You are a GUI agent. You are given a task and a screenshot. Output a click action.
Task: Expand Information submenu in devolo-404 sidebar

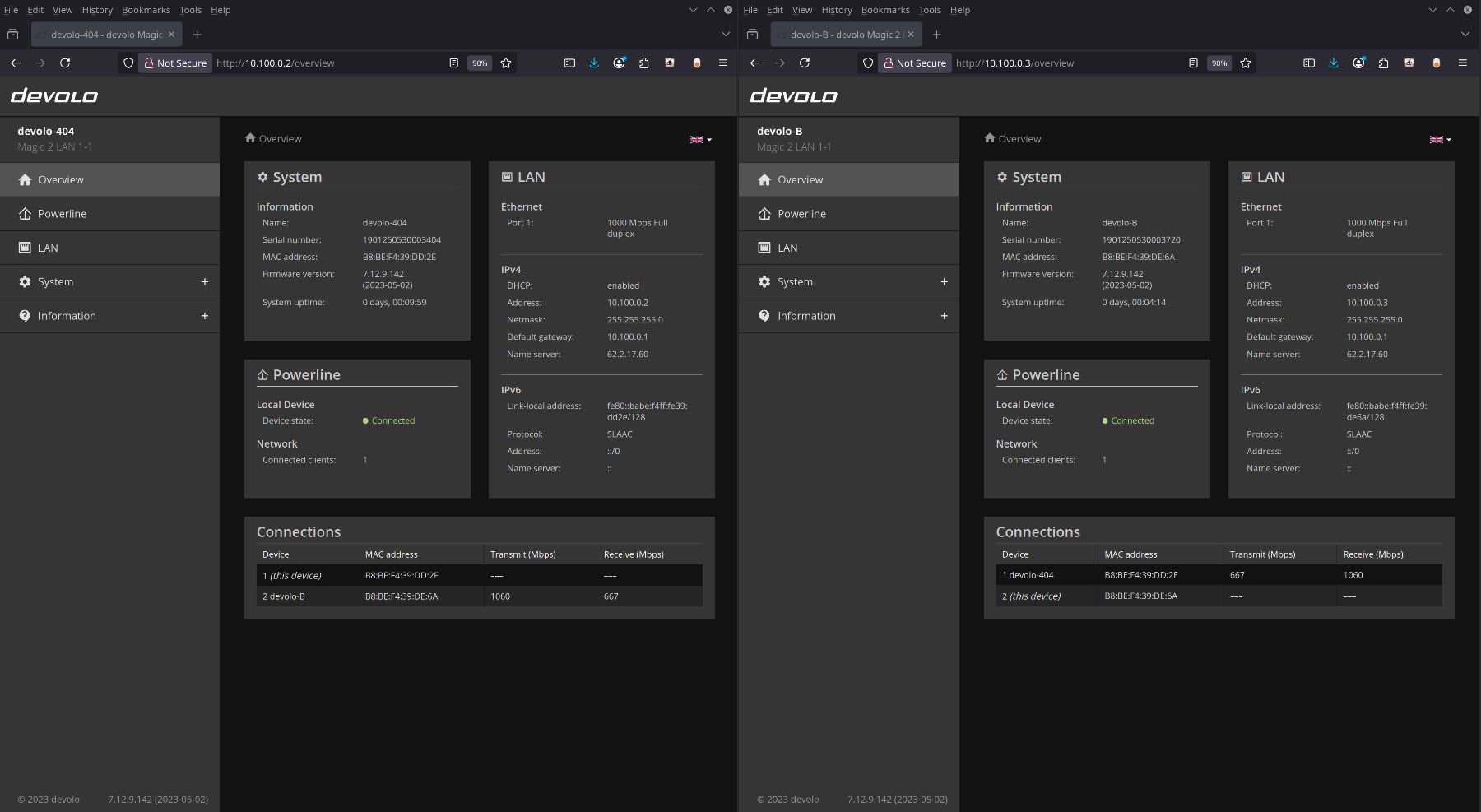(205, 316)
